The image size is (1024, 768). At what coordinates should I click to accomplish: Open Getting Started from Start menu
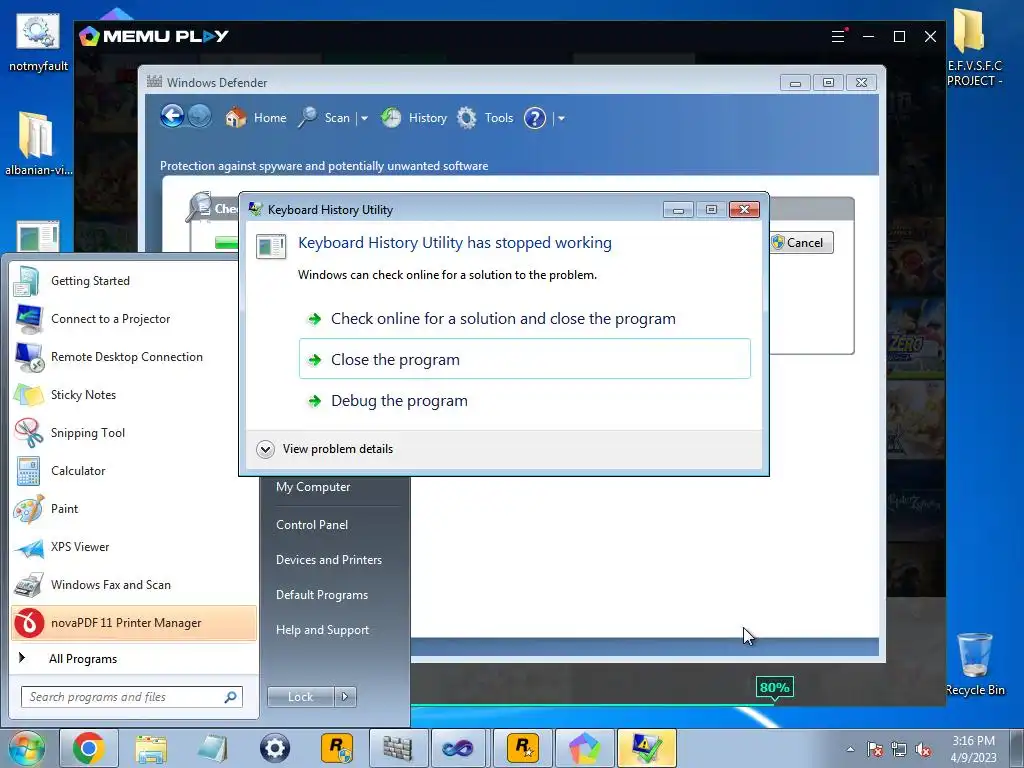coord(134,281)
